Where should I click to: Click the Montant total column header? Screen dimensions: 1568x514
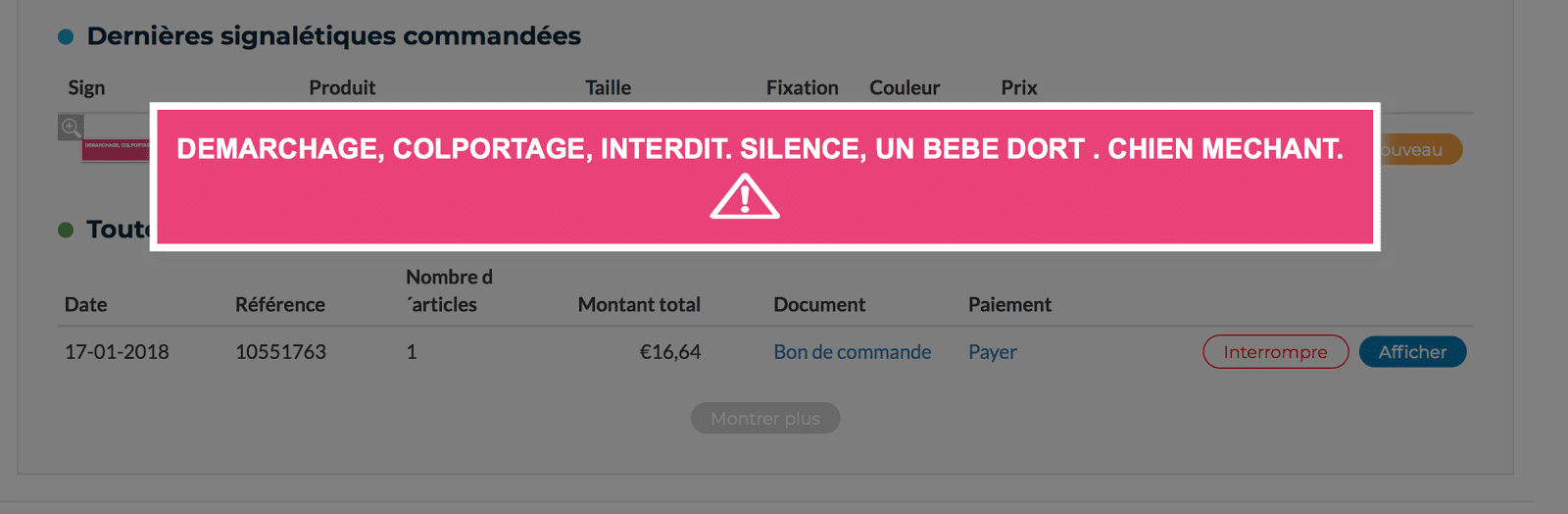click(x=639, y=305)
